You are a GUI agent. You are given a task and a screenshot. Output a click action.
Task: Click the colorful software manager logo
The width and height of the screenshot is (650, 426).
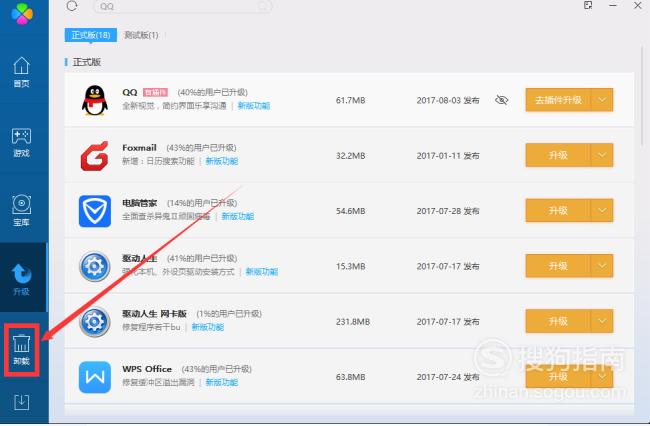click(22, 14)
